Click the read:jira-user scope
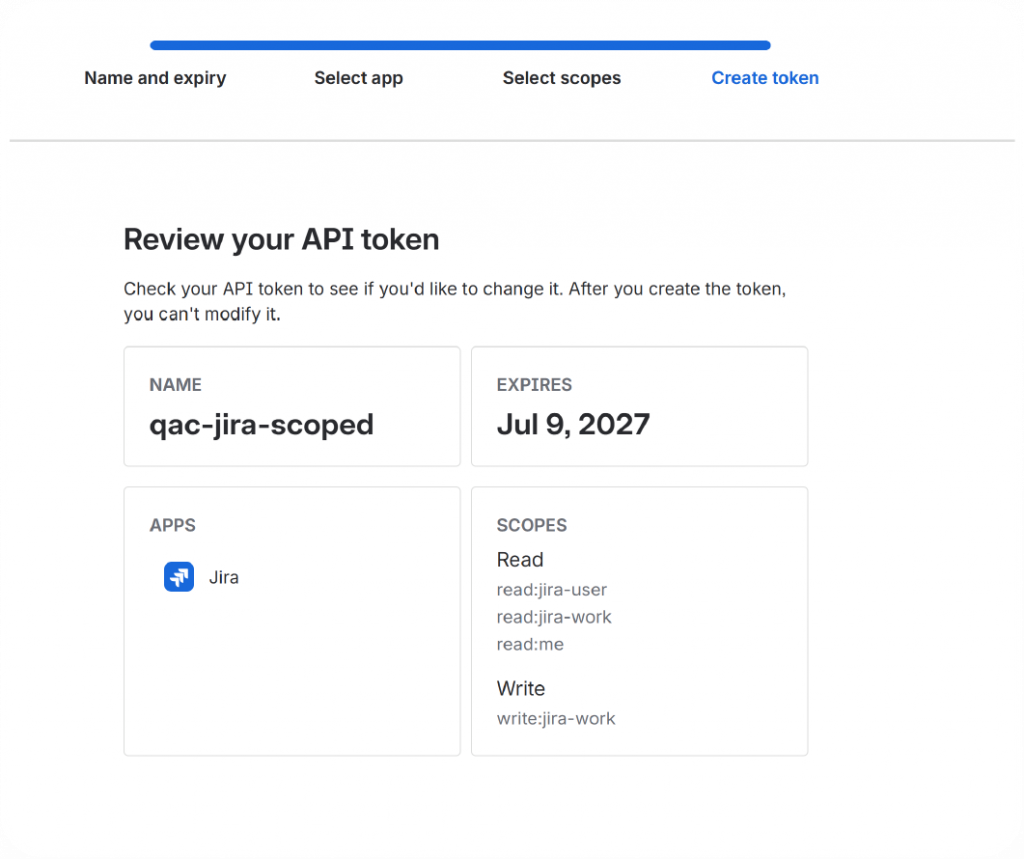 [551, 590]
